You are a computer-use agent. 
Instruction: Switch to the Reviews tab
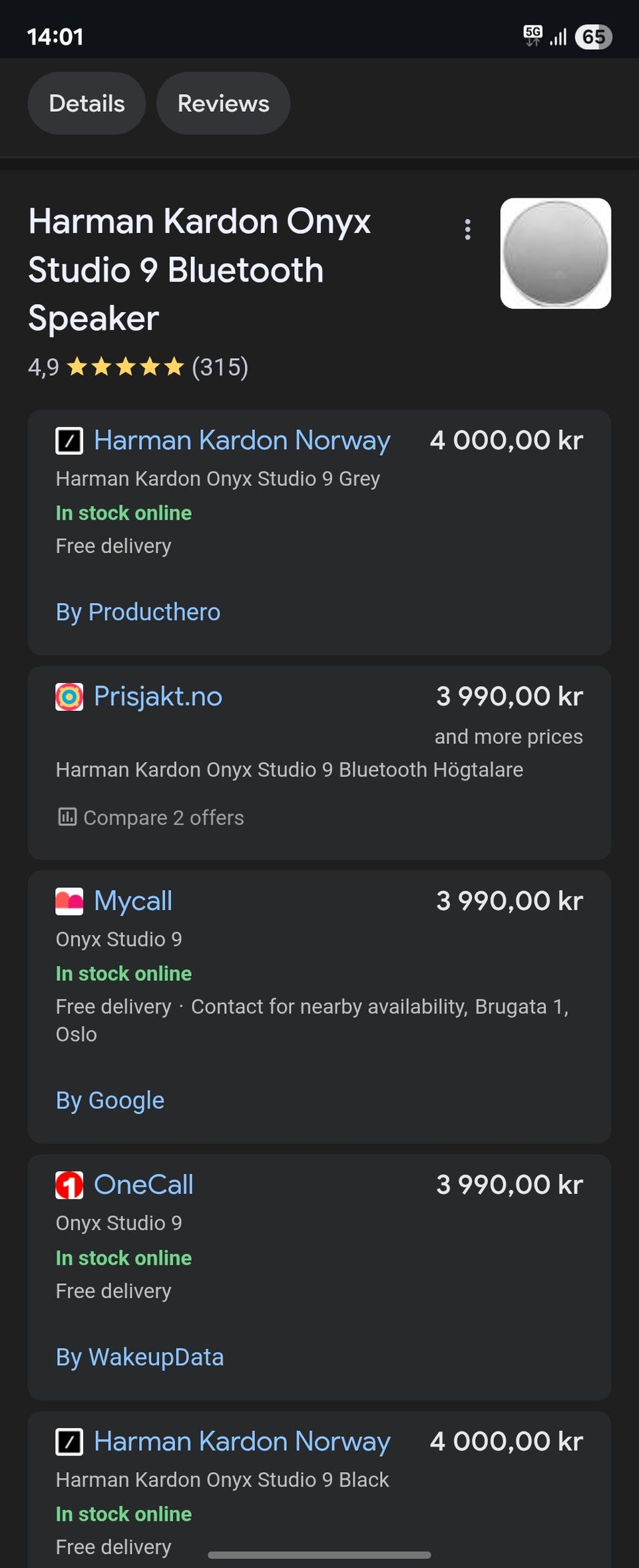[x=223, y=103]
